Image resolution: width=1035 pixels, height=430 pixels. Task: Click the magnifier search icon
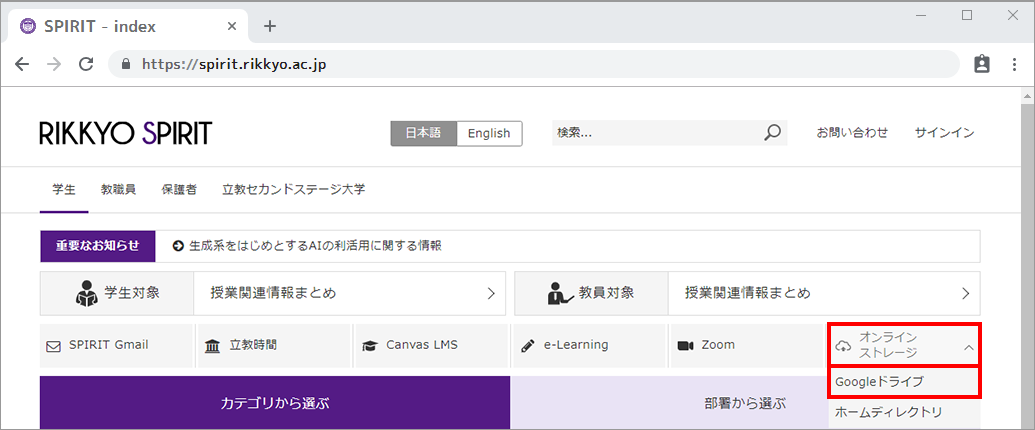[x=772, y=132]
